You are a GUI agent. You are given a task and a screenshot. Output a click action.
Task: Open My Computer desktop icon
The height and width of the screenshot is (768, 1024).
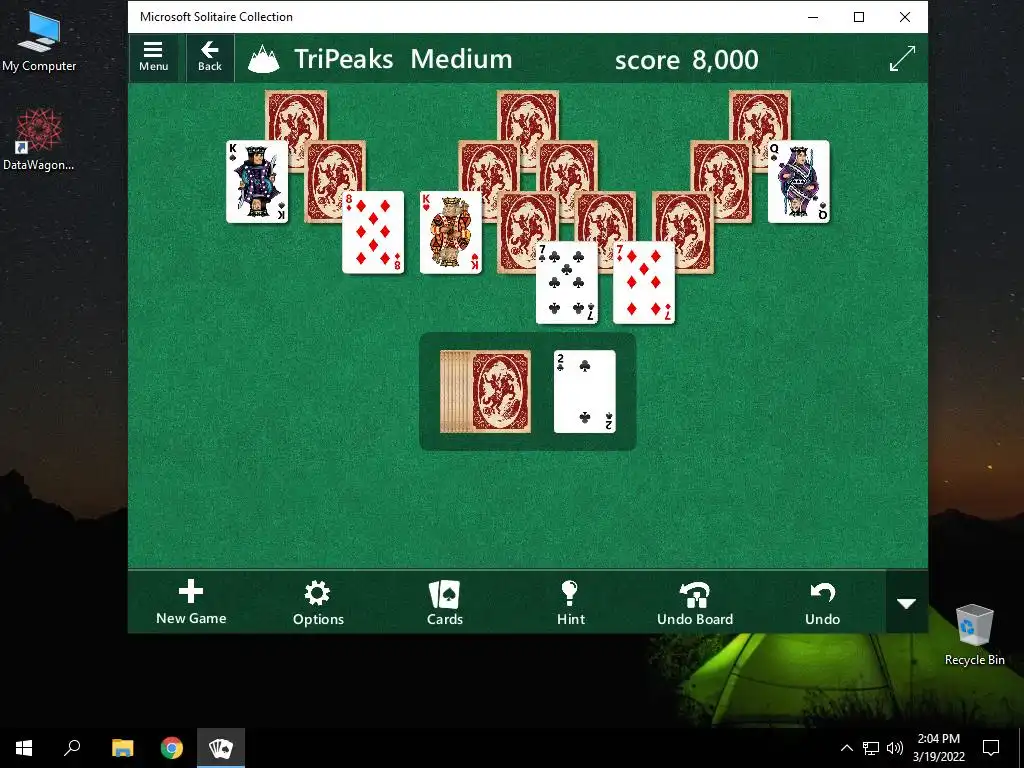(x=39, y=40)
